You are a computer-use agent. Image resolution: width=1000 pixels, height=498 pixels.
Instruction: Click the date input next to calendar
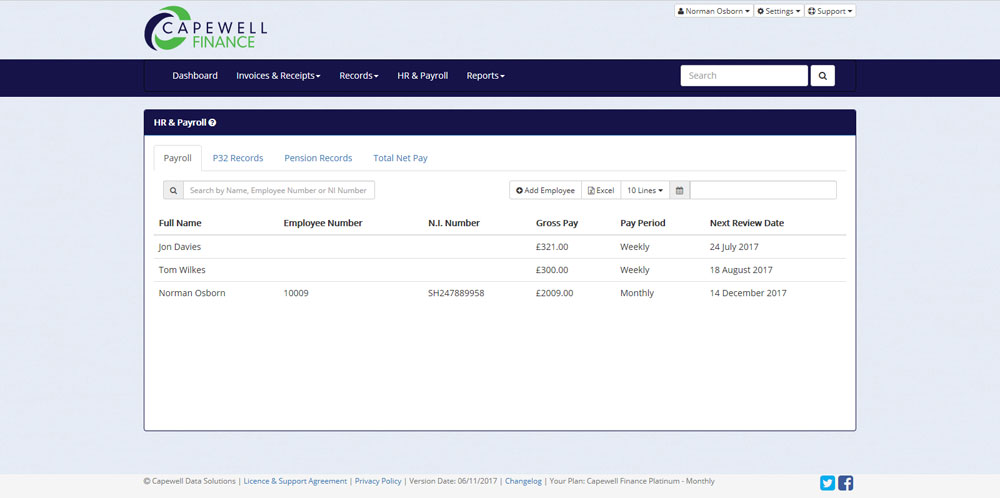tap(763, 190)
